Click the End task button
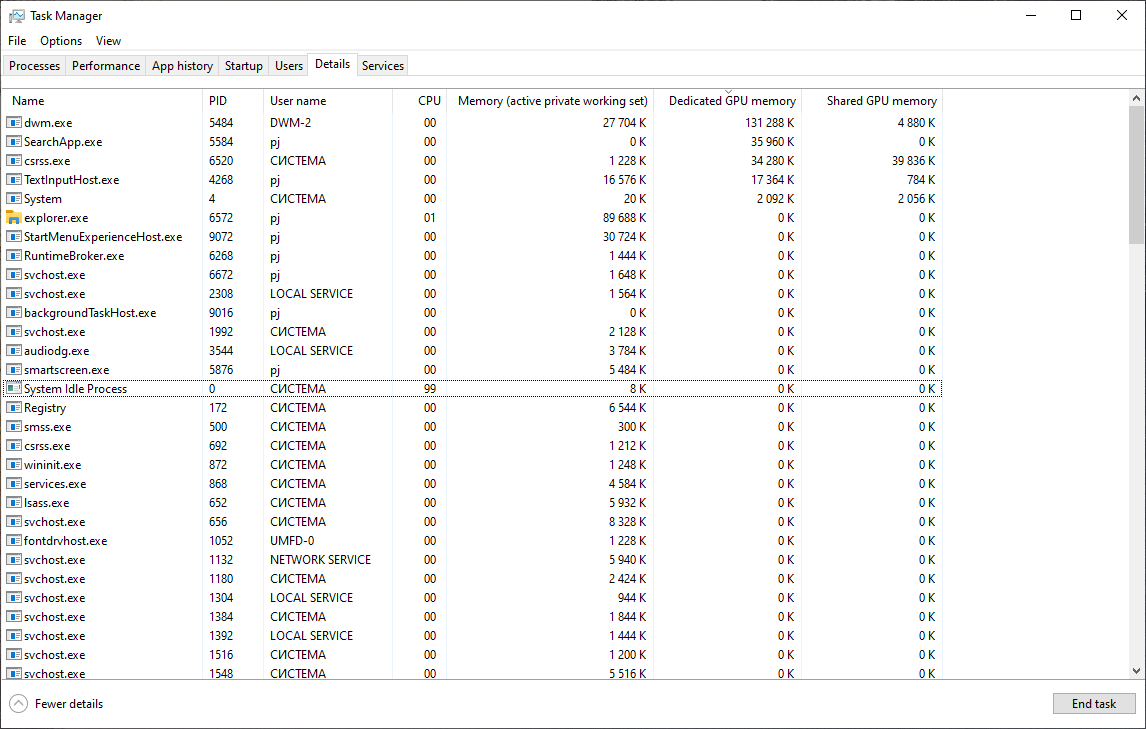1146x729 pixels. pos(1093,703)
